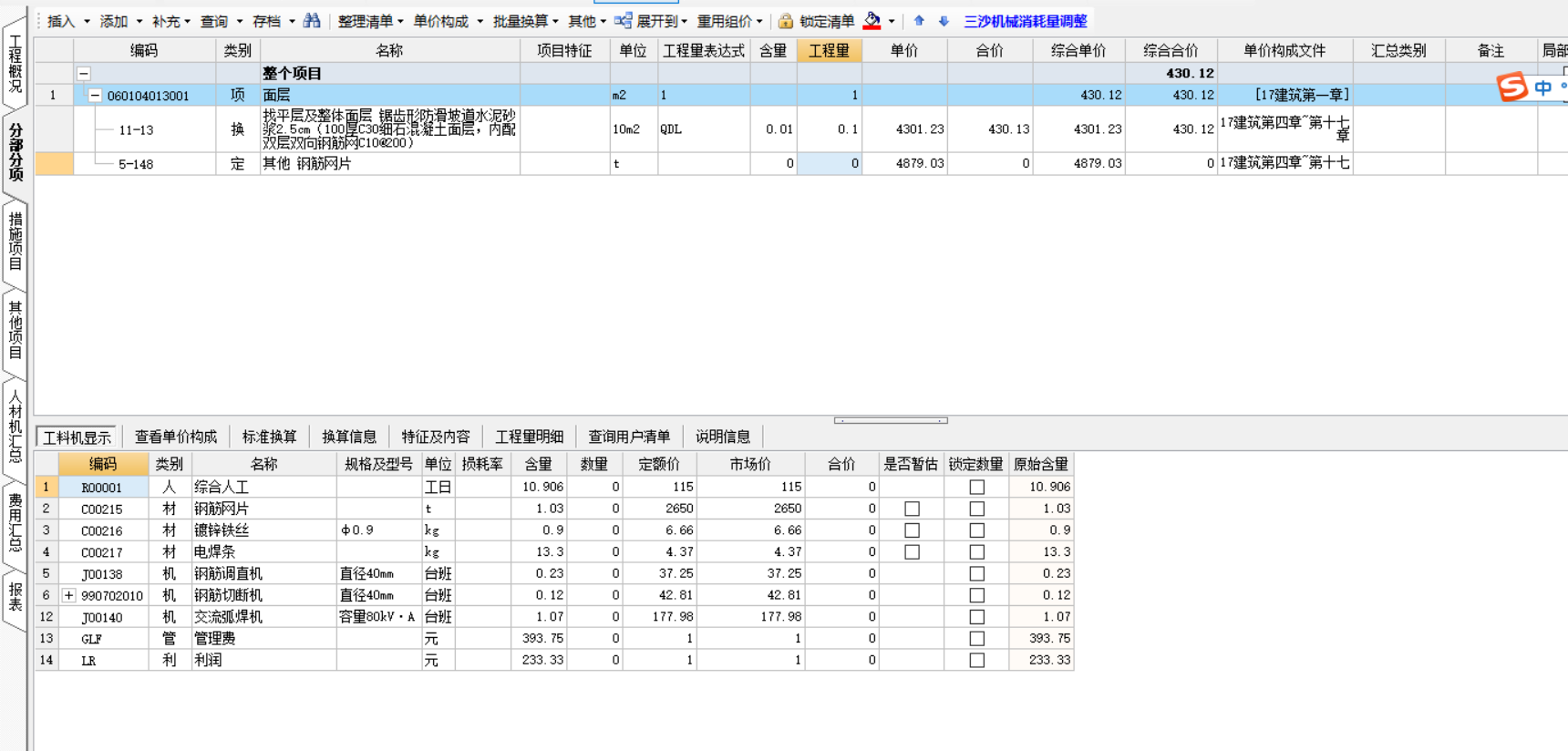Check 锁定数量 for C00215 钢筋网片
This screenshot has height=751, width=1568.
pos(977,509)
